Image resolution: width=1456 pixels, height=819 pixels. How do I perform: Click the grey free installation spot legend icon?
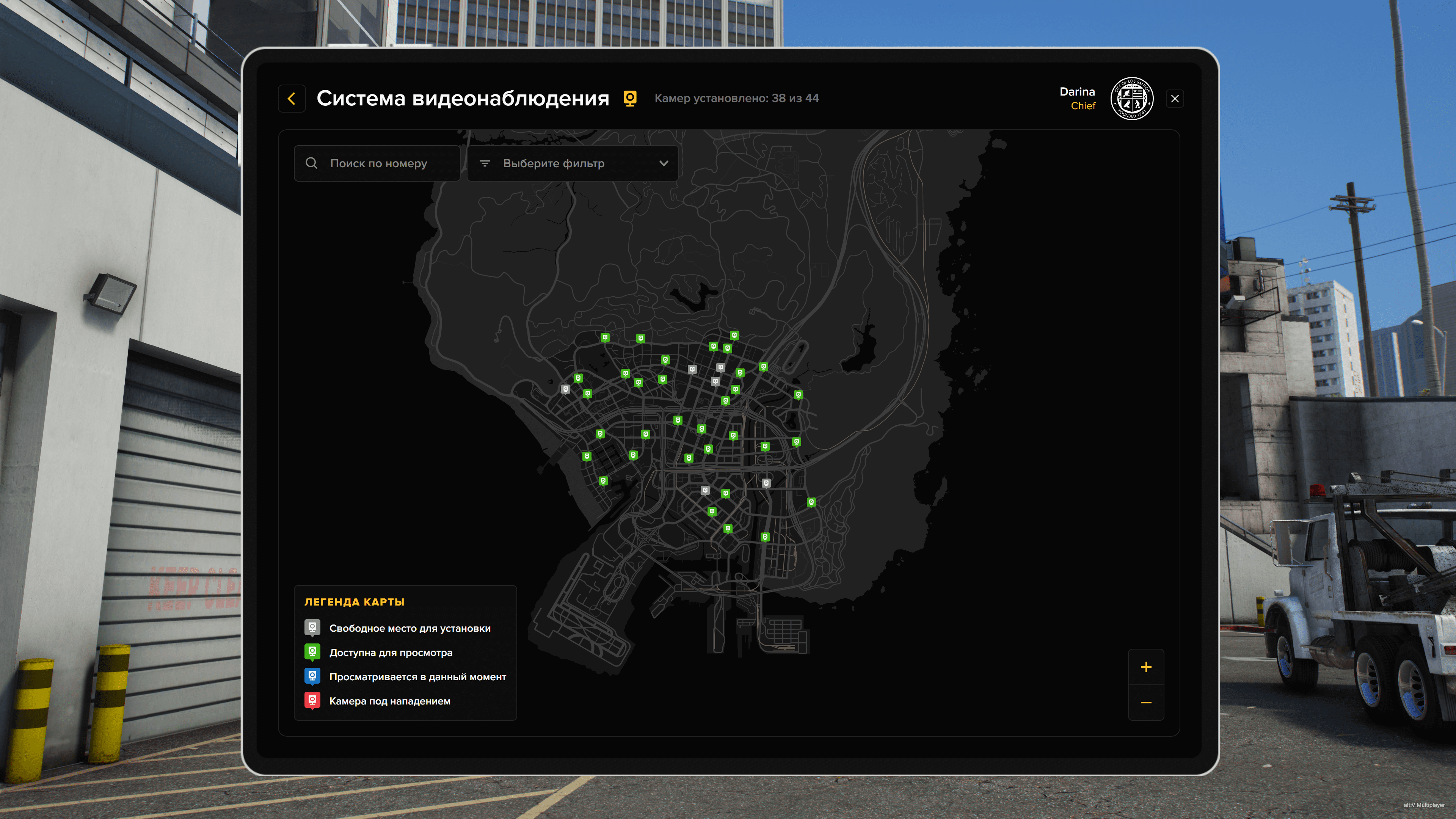click(312, 628)
